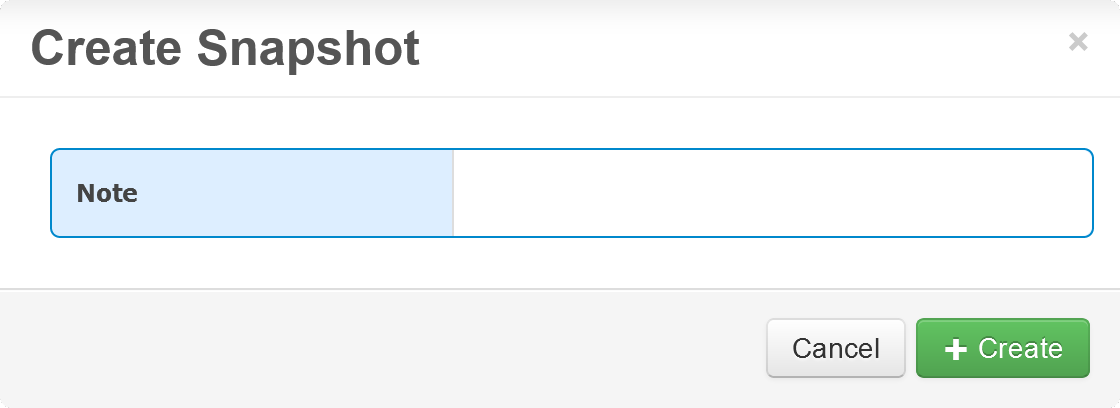The width and height of the screenshot is (1120, 408).
Task: Select the green Create snapshot button
Action: (1002, 348)
